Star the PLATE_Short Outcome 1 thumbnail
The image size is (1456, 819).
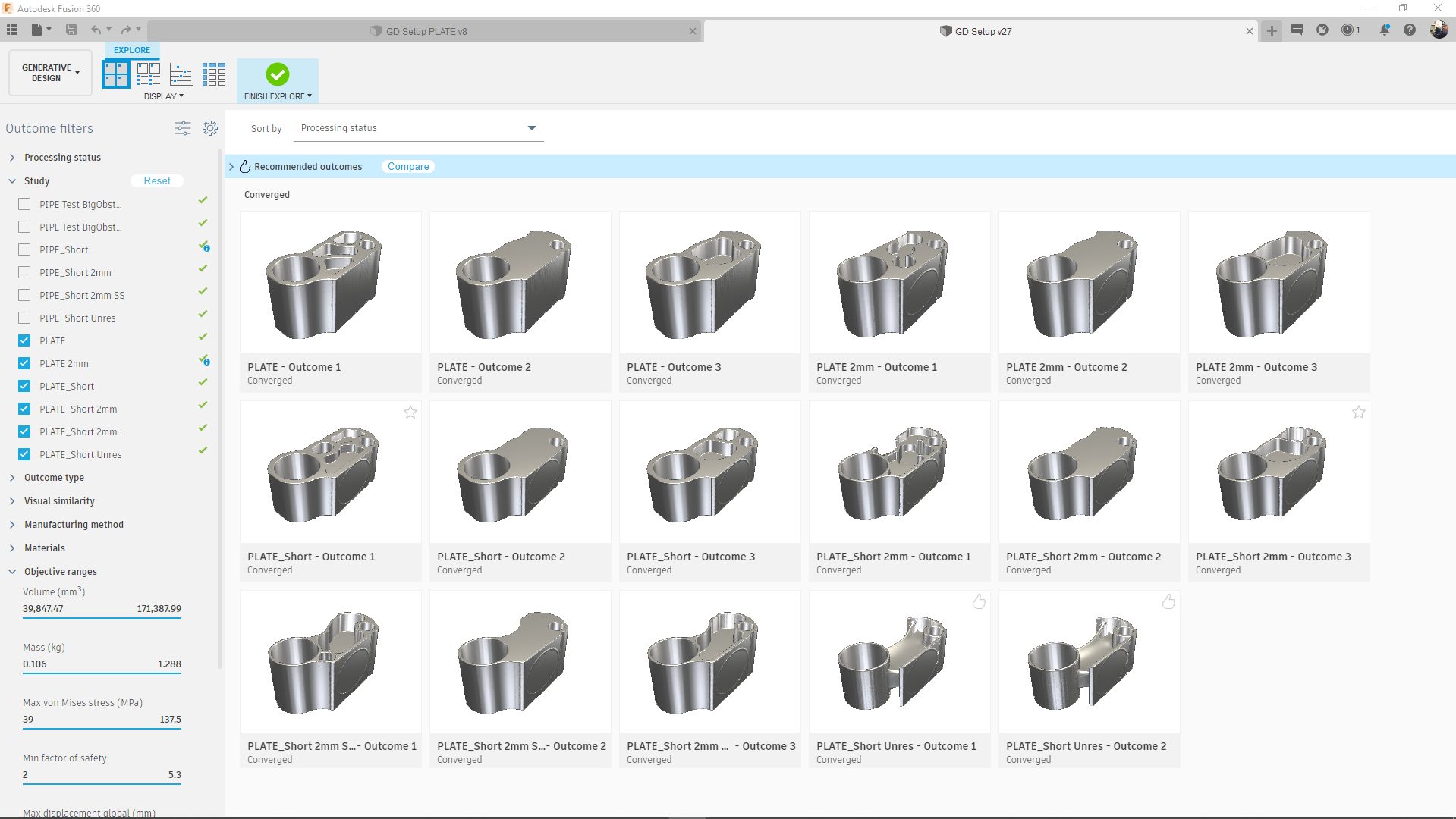tap(410, 413)
